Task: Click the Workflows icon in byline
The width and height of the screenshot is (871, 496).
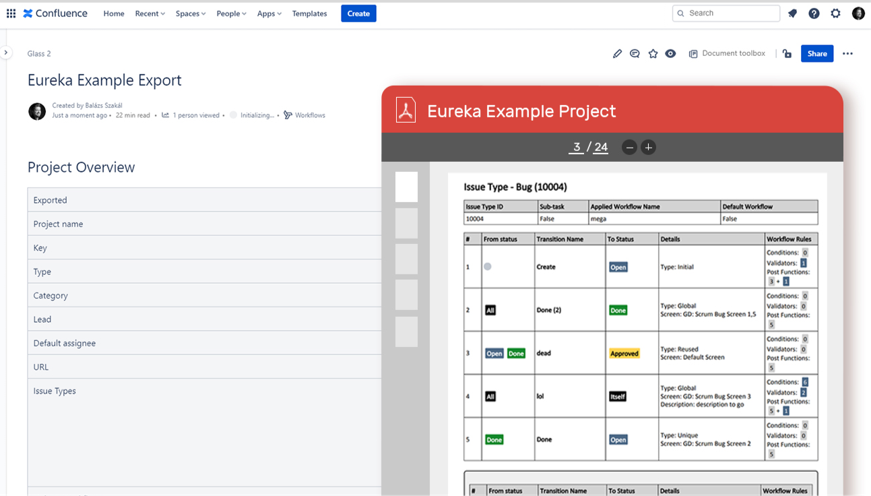Action: (288, 115)
